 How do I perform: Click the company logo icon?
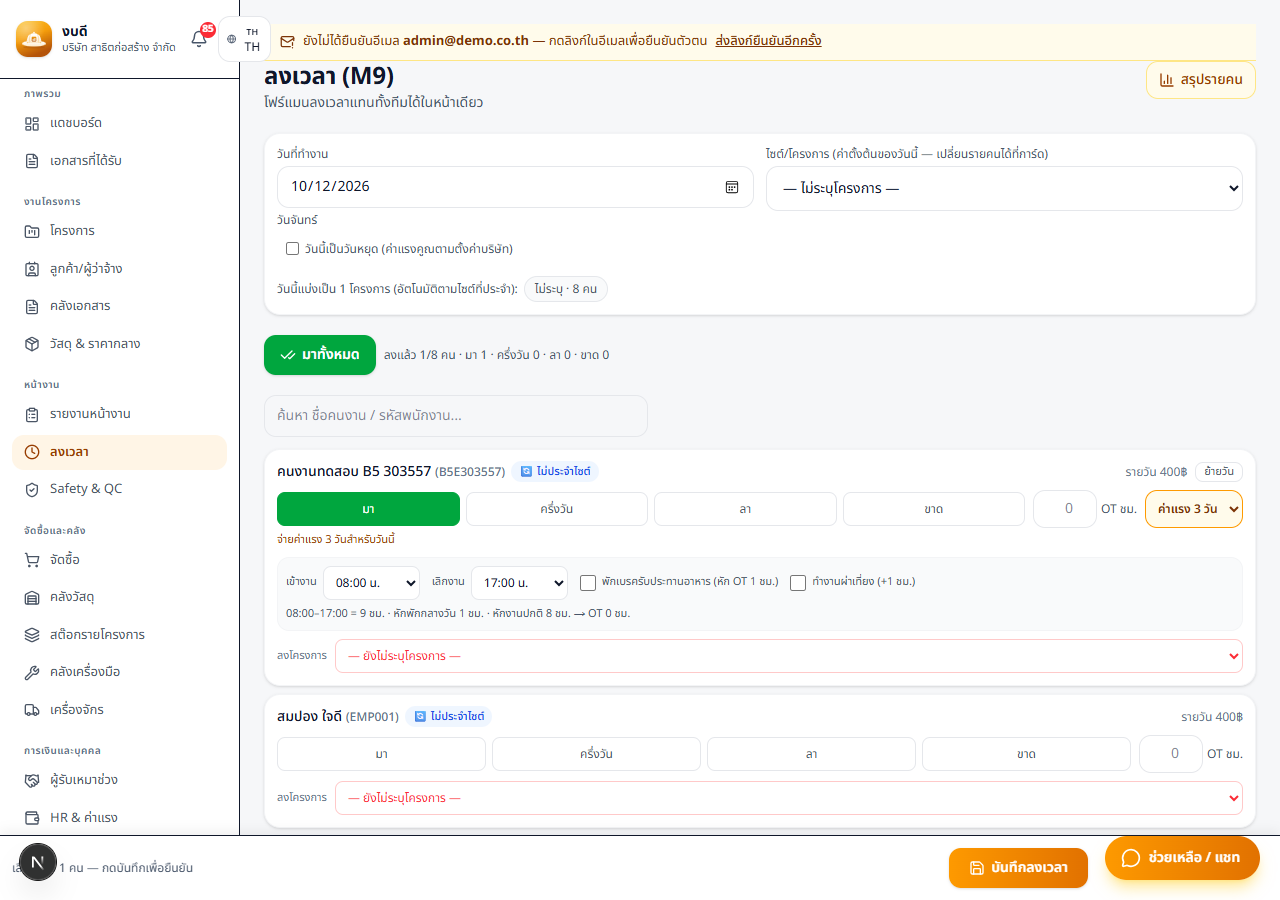pos(33,39)
